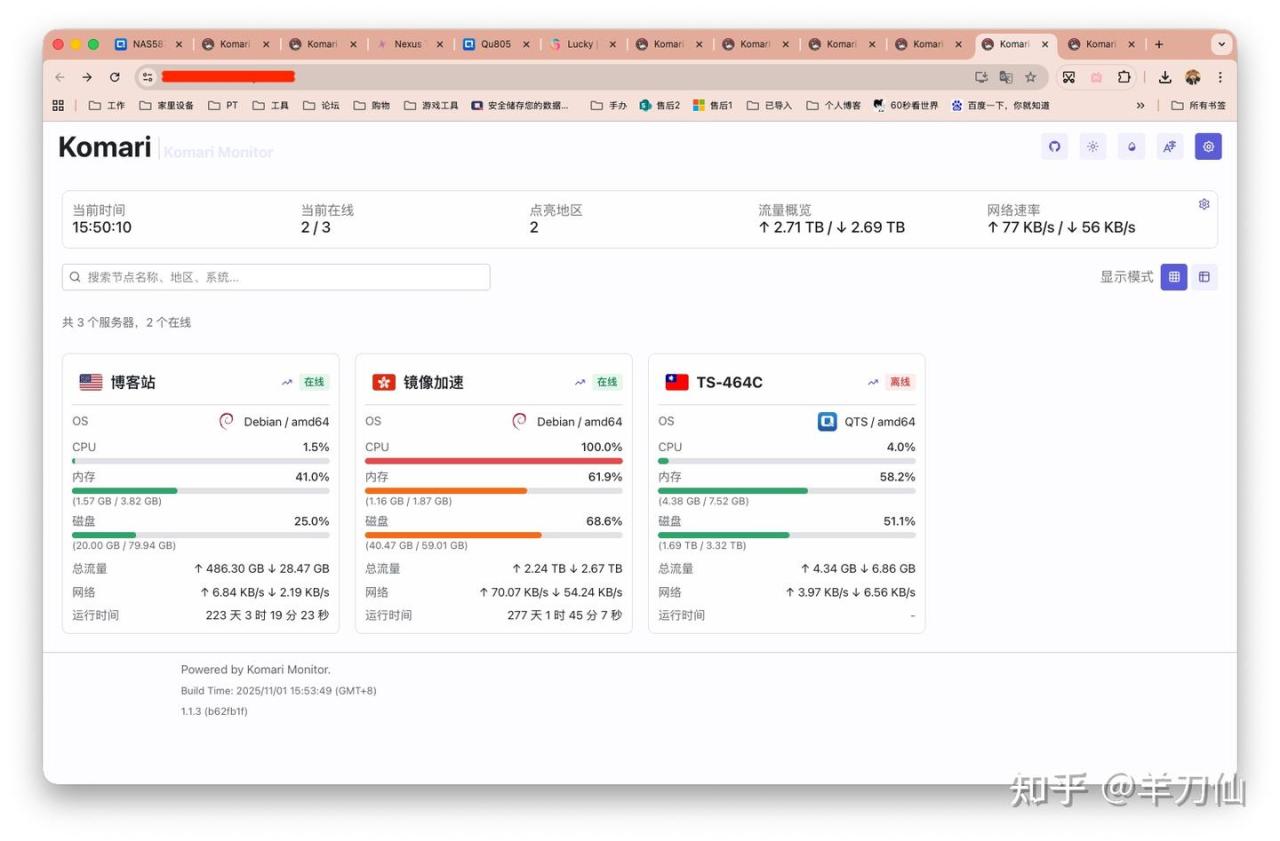The image size is (1280, 841).
Task: Open the TS-464C server details
Action: [729, 382]
